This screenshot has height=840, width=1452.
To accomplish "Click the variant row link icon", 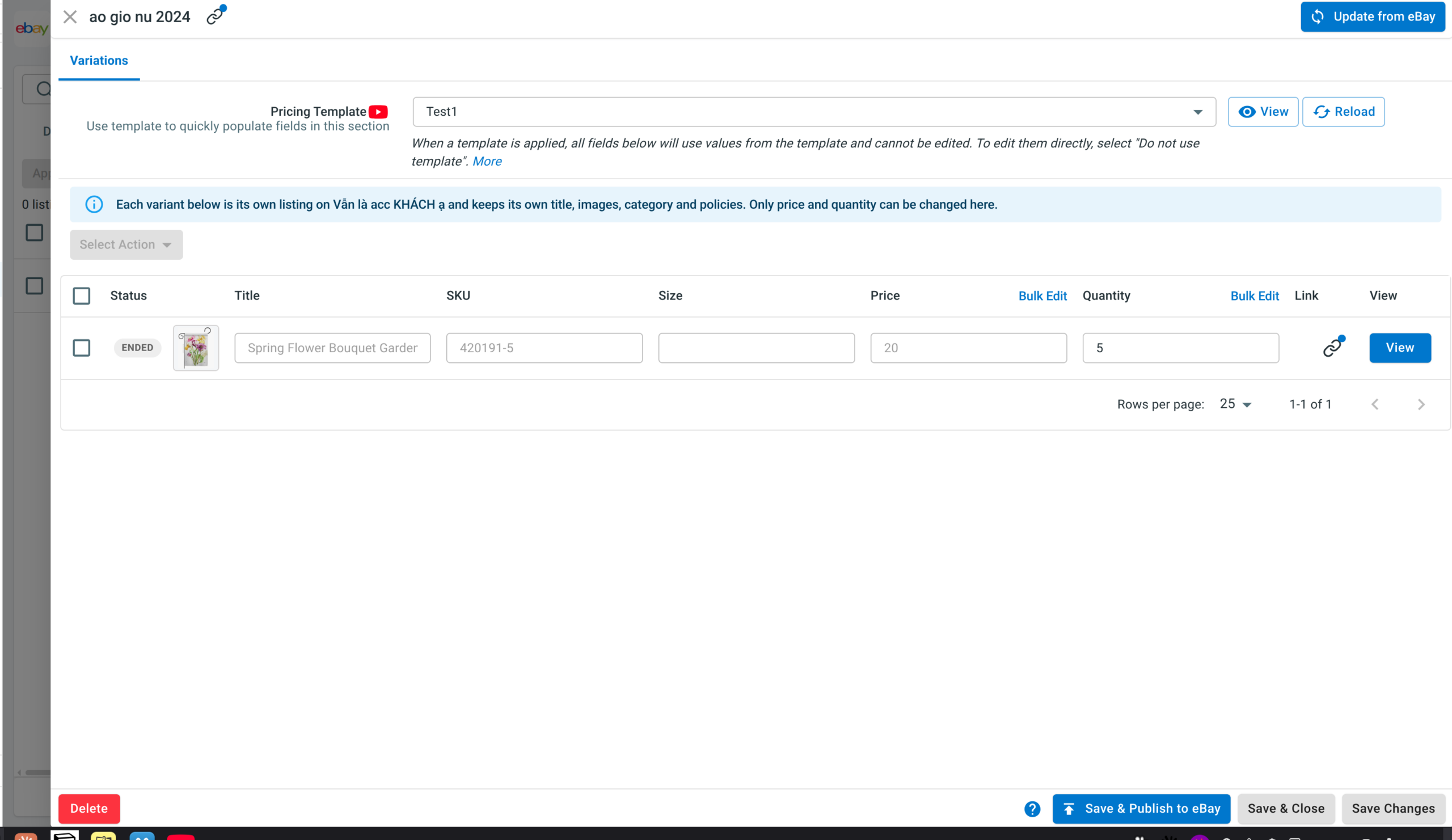I will pos(1333,347).
